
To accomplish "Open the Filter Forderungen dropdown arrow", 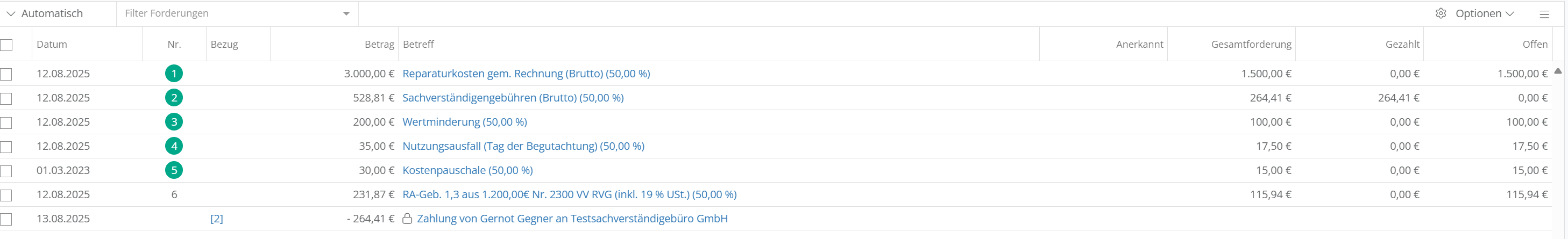I will pos(346,13).
